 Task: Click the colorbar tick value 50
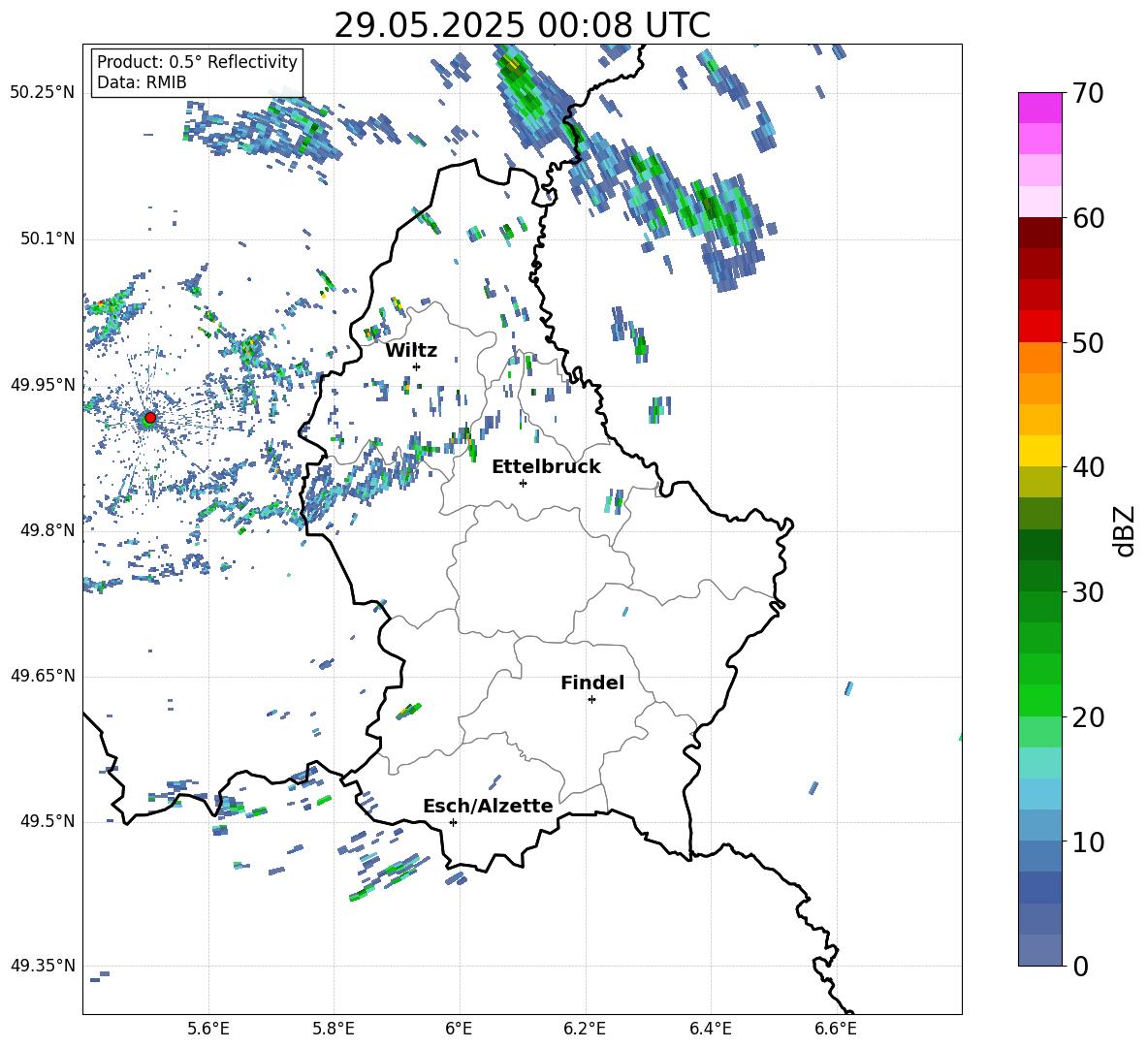pos(1087,343)
